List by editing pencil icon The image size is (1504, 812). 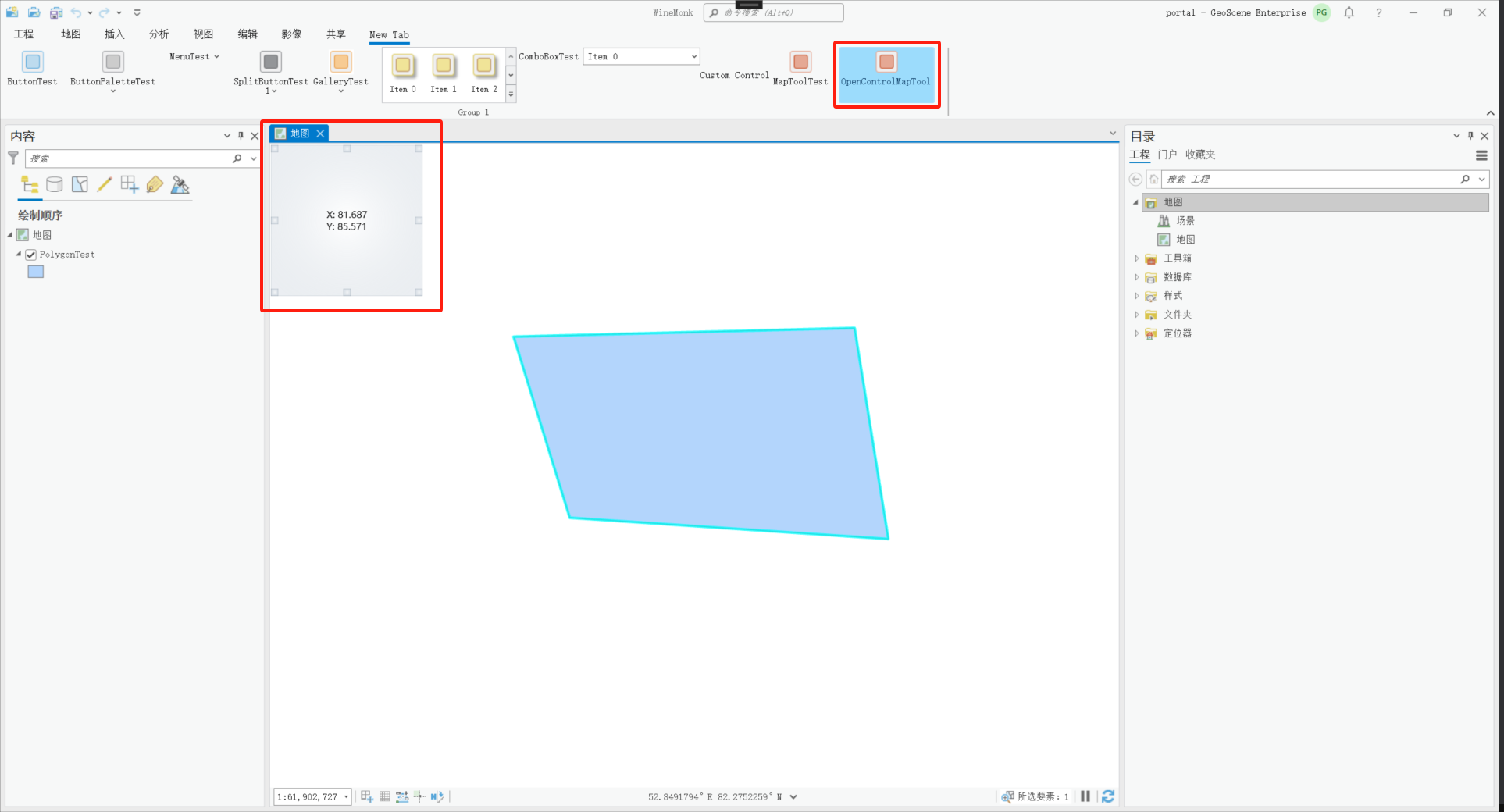click(105, 184)
